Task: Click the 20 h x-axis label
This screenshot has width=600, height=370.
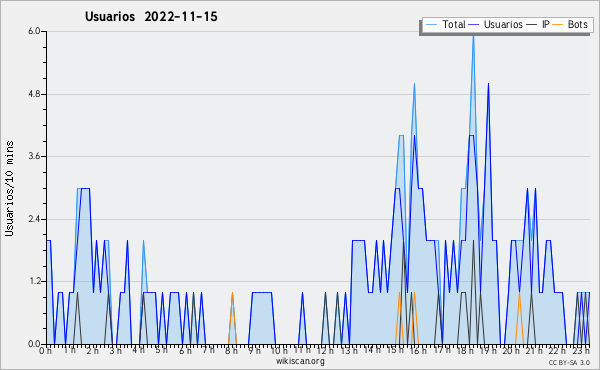Action: pyautogui.click(x=512, y=351)
